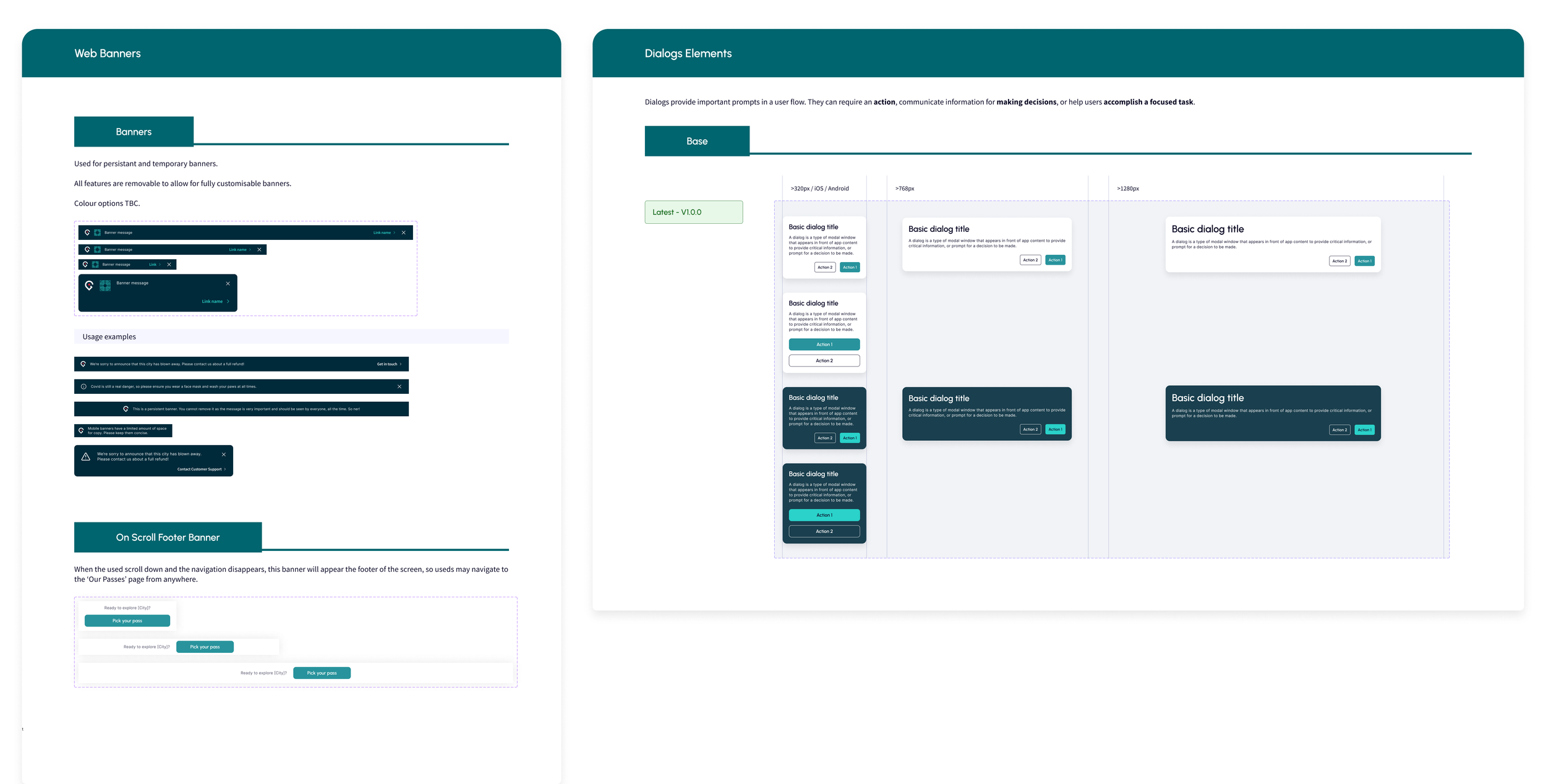Click the Latest - V1.0.0 version tag
The width and height of the screenshot is (1546, 784).
[693, 212]
